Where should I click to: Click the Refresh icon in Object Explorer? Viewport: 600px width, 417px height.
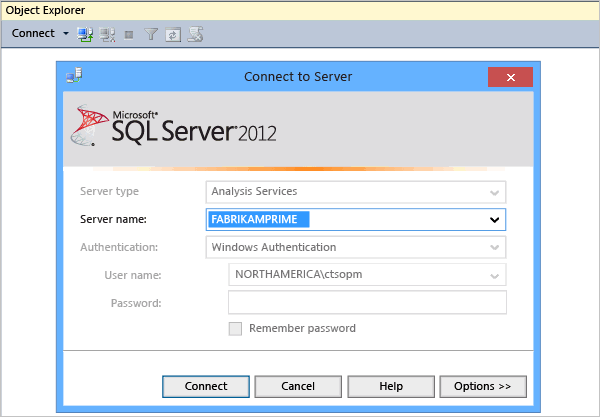(172, 34)
